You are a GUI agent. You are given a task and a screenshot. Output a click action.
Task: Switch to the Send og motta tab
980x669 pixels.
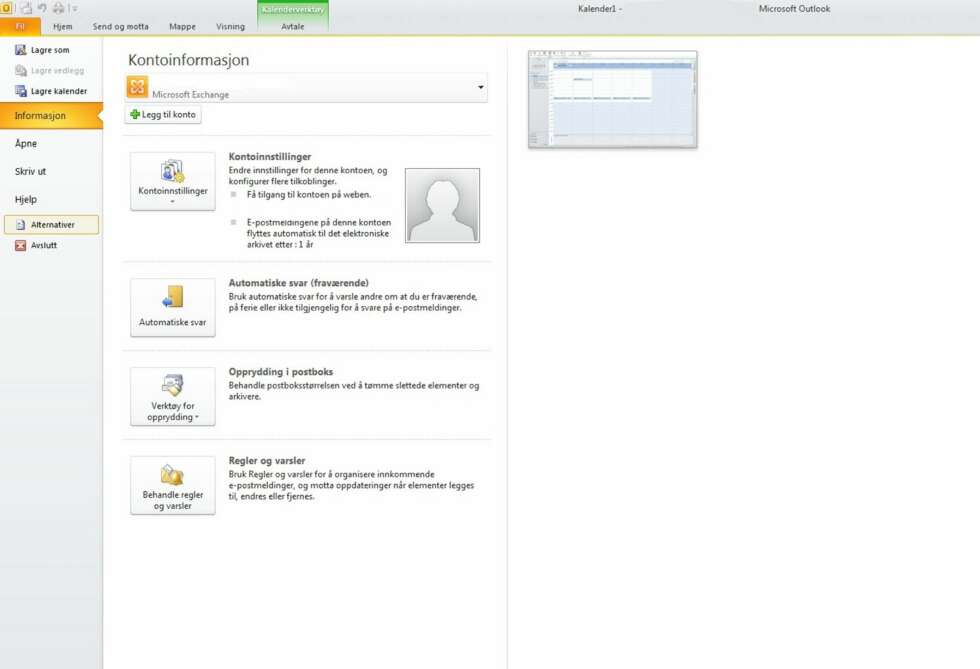click(x=121, y=26)
